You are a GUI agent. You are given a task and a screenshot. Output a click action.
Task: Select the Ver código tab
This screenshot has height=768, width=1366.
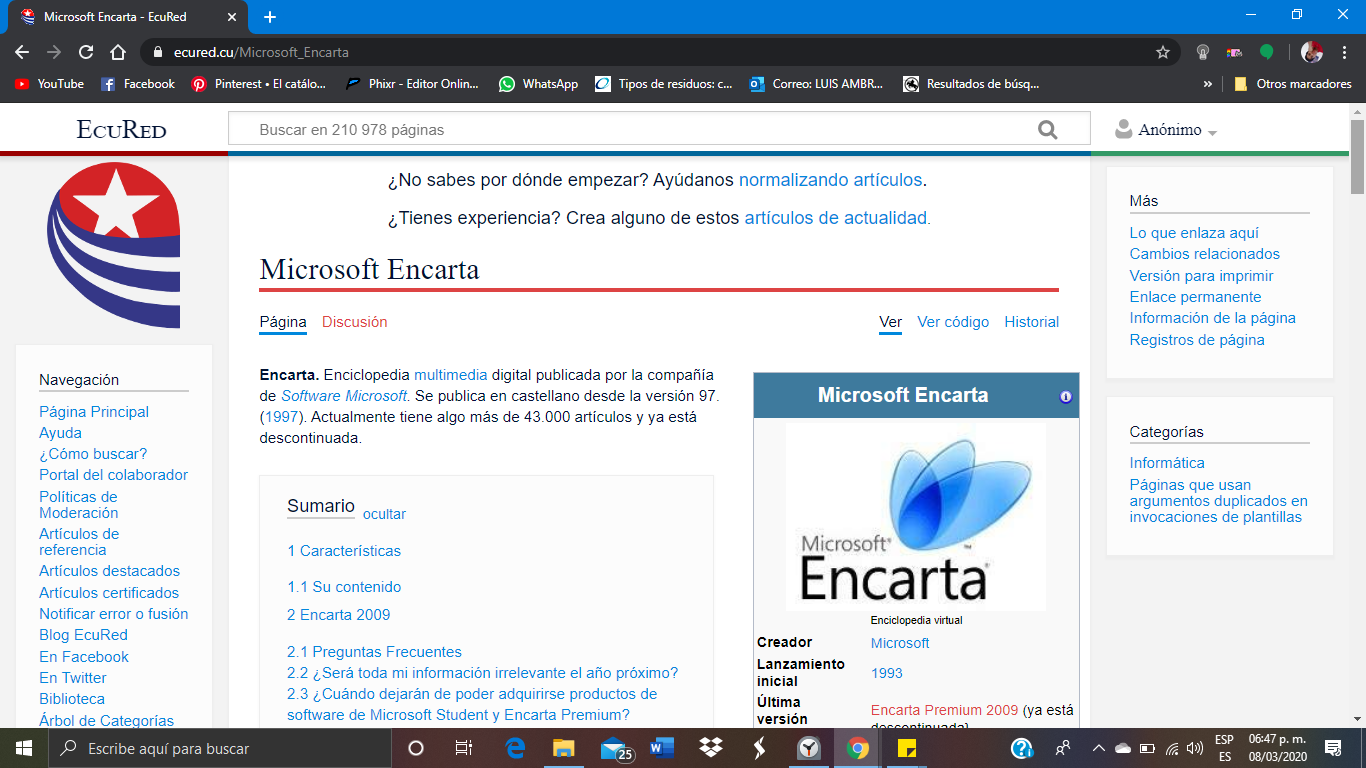click(x=952, y=322)
